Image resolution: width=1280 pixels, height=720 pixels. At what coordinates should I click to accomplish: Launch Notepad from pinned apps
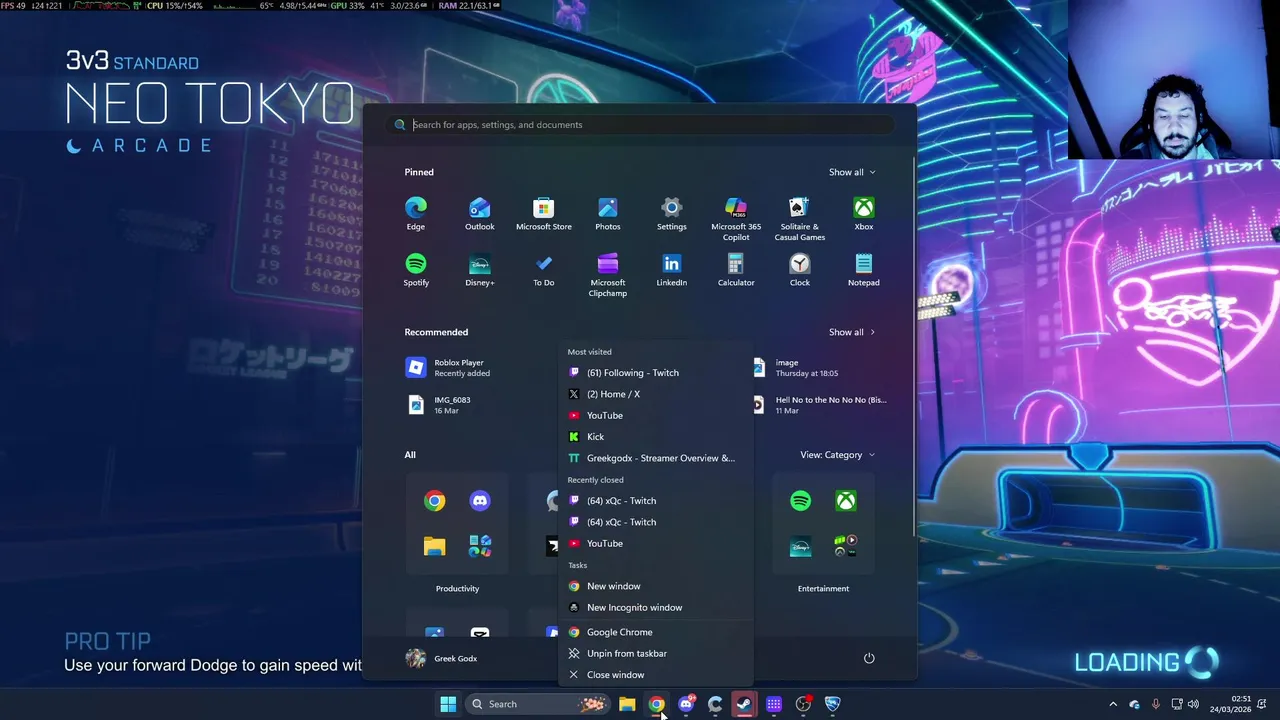point(864,269)
